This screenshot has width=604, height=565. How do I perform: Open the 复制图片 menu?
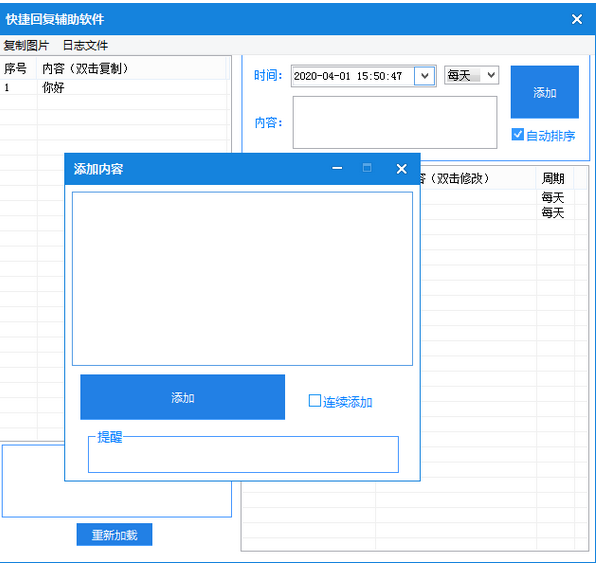pyautogui.click(x=26, y=45)
